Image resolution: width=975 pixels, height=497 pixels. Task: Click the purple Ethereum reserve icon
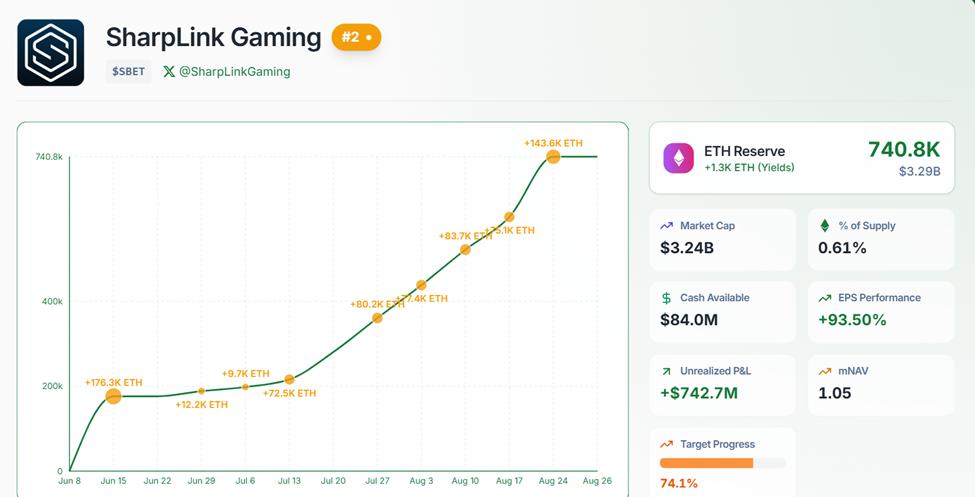[679, 158]
